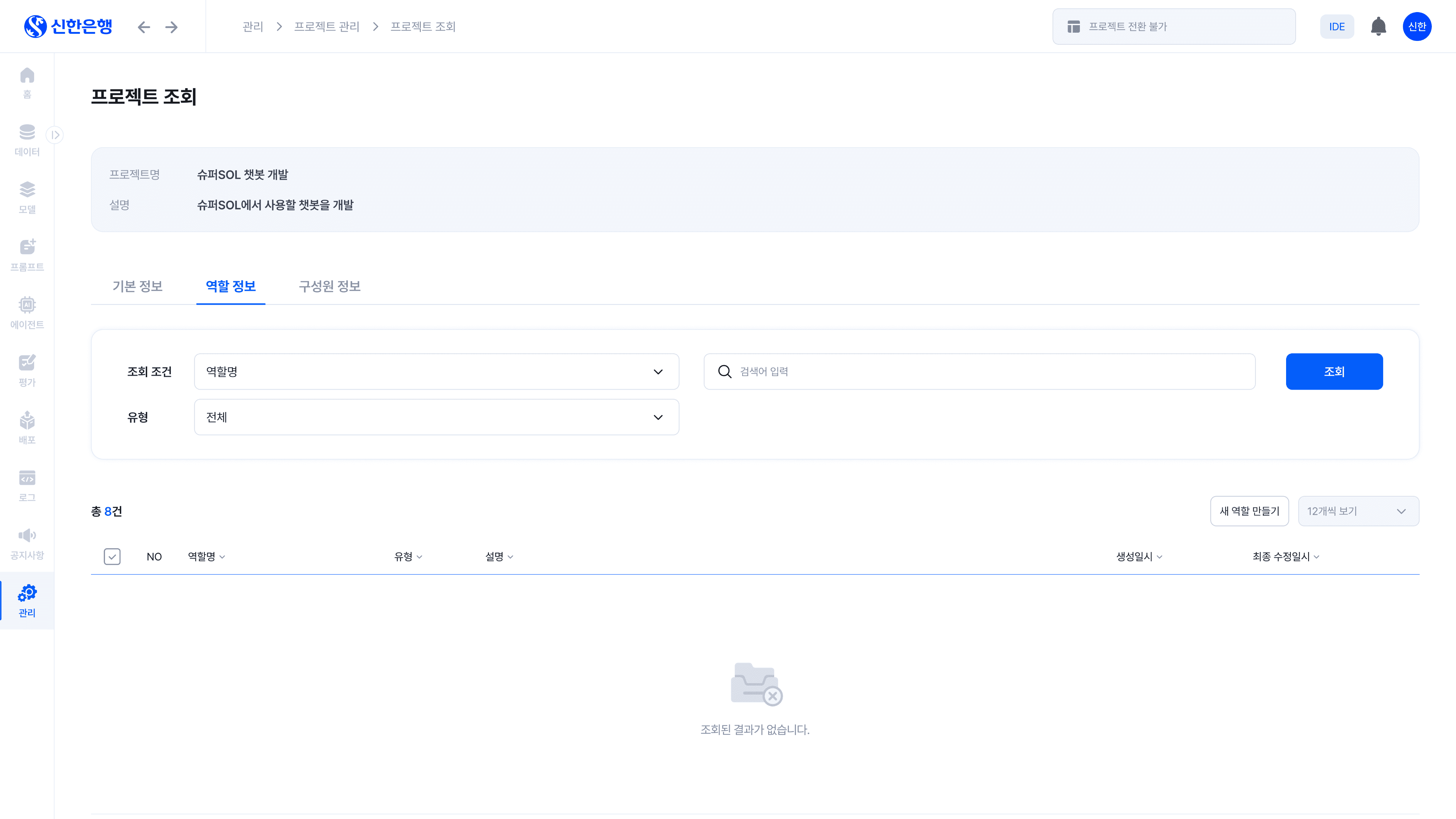Viewport: 1456px width, 819px height.
Task: Open the 12개씩 보기 page size dropdown
Action: (x=1358, y=511)
